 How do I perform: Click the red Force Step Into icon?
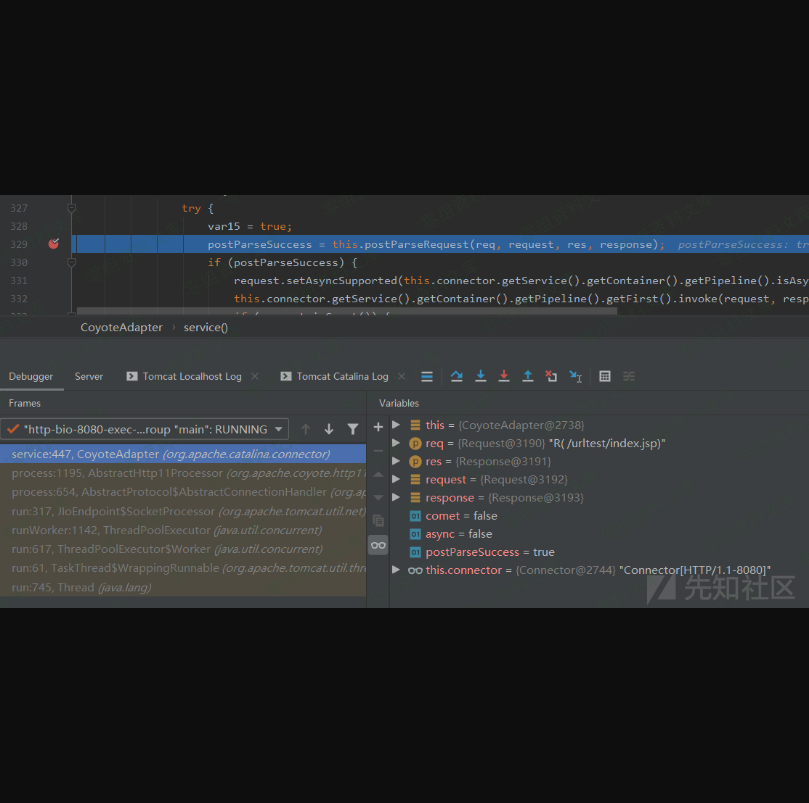pyautogui.click(x=504, y=376)
